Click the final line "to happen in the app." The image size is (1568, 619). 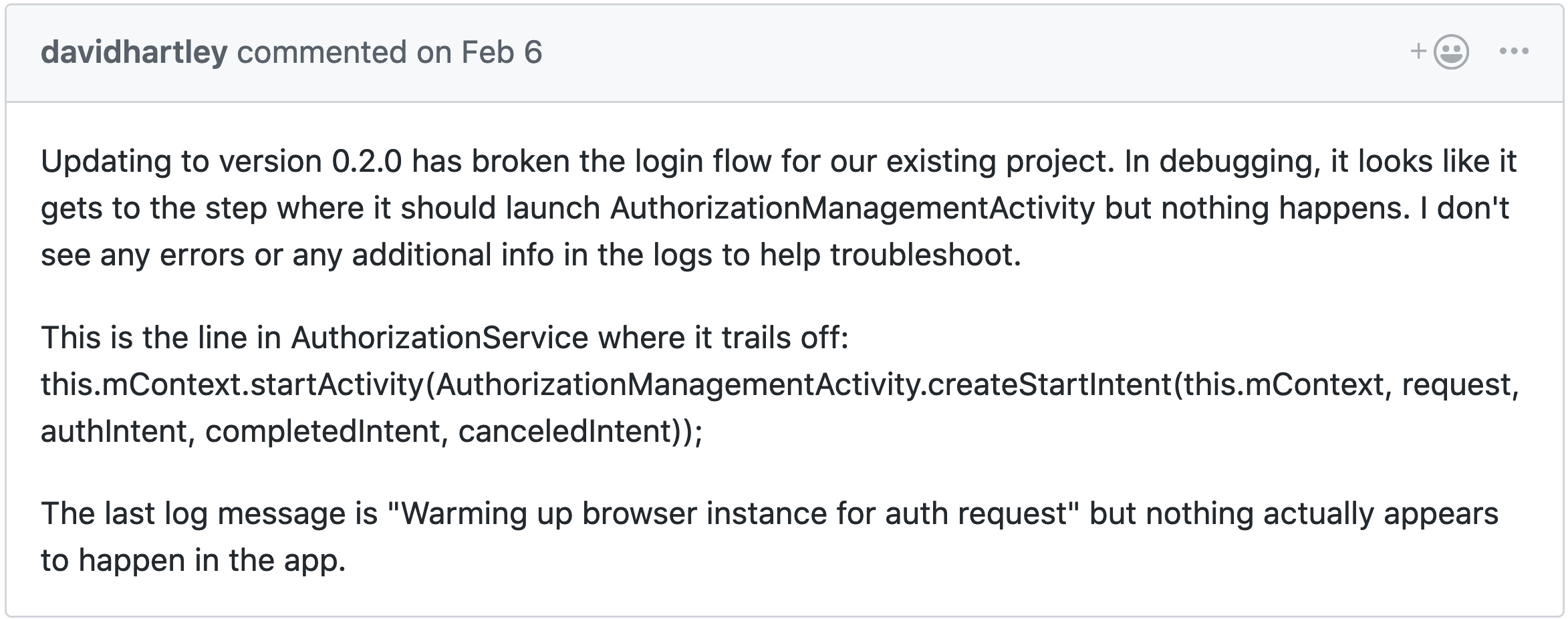(193, 560)
